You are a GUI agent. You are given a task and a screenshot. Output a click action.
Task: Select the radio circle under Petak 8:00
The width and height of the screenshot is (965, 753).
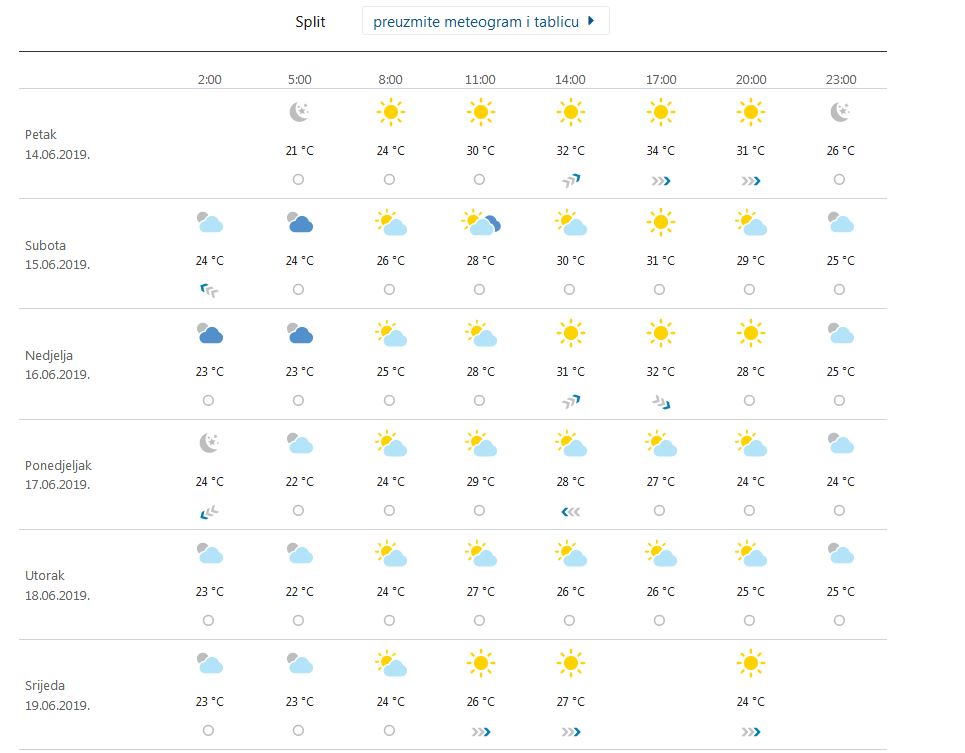(x=390, y=180)
